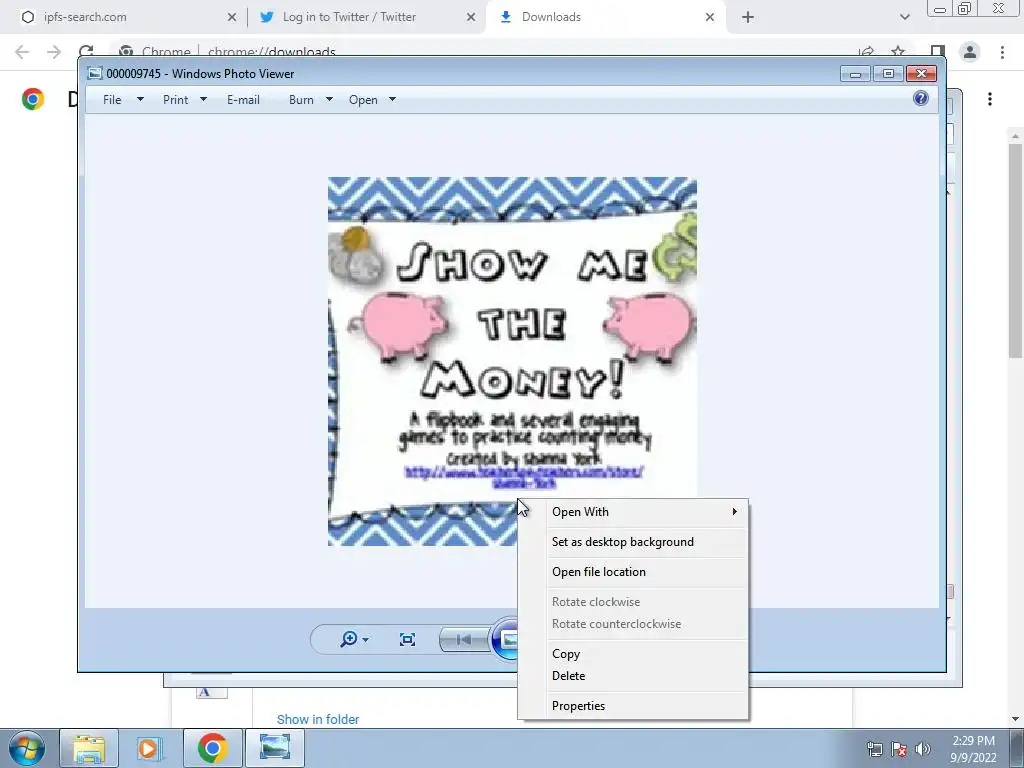The width and height of the screenshot is (1024, 768).
Task: Close the Twitter tab
Action: [x=471, y=18]
